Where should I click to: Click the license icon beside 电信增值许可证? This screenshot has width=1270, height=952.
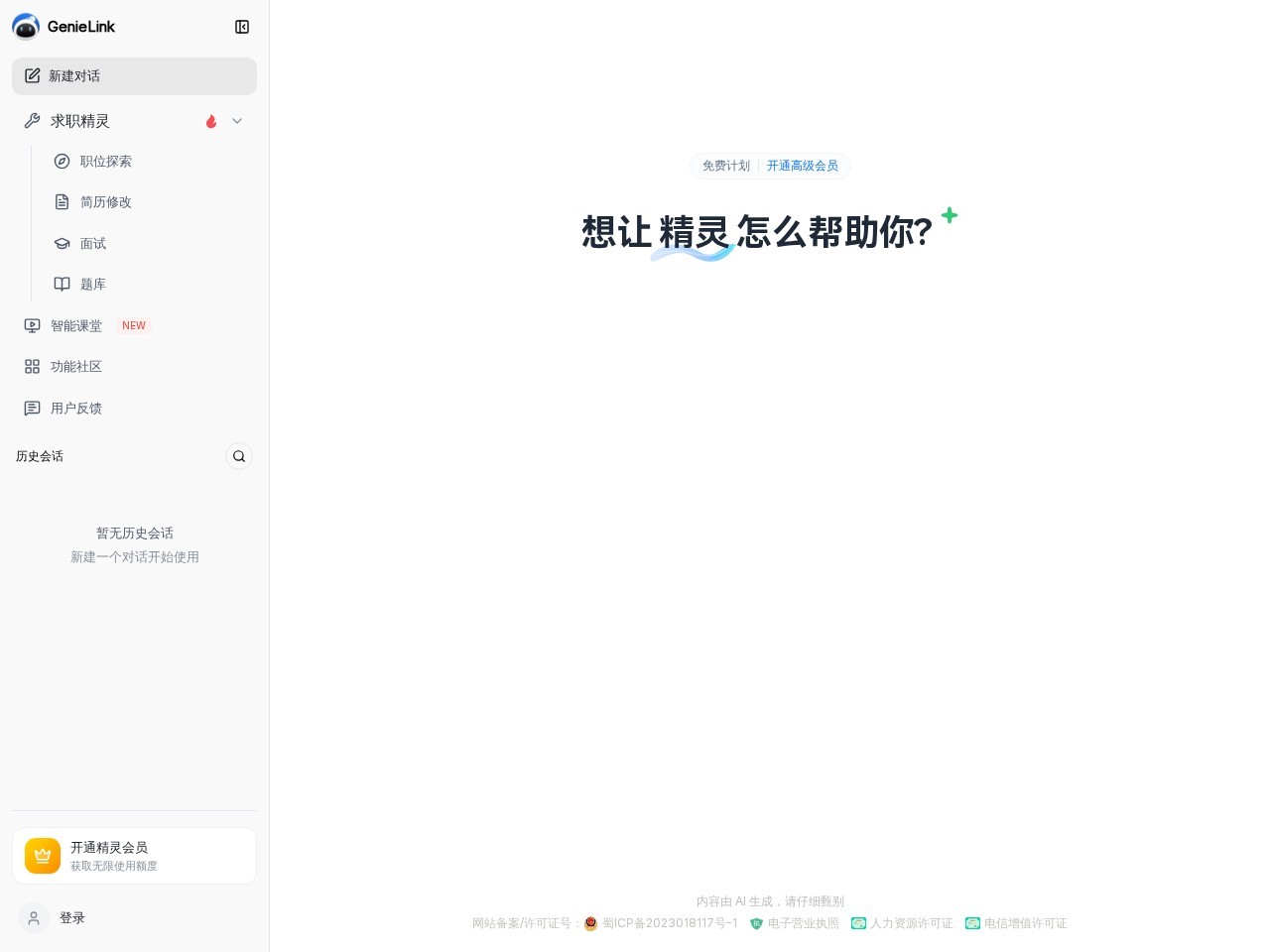[x=973, y=923]
